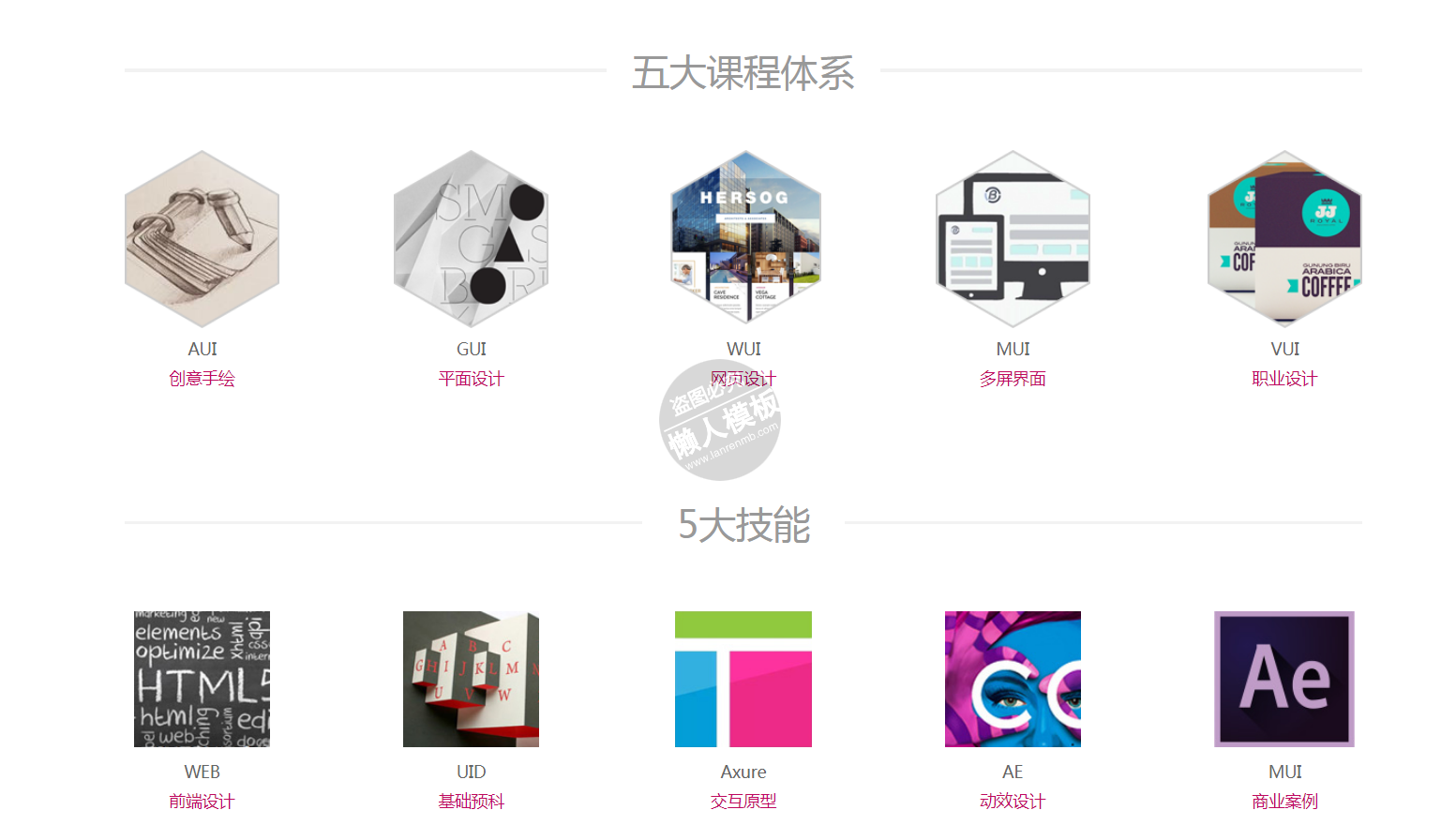Open the 动效设计 link under AE
The height and width of the screenshot is (840, 1441).
coord(1013,802)
